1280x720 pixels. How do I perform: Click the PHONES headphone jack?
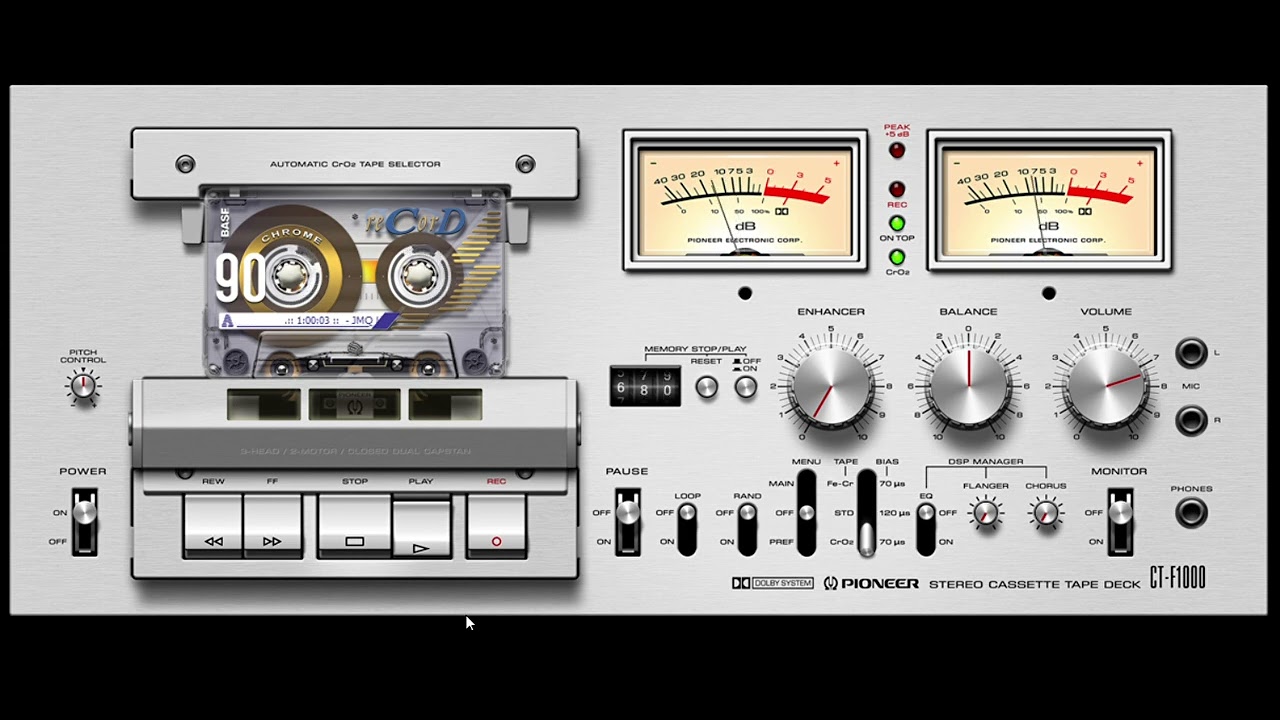click(x=1191, y=513)
